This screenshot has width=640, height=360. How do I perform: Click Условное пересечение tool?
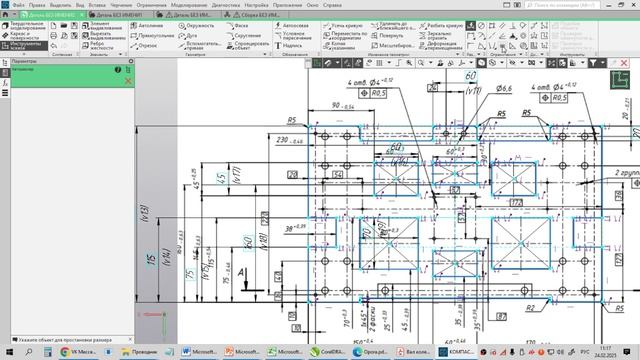point(293,36)
